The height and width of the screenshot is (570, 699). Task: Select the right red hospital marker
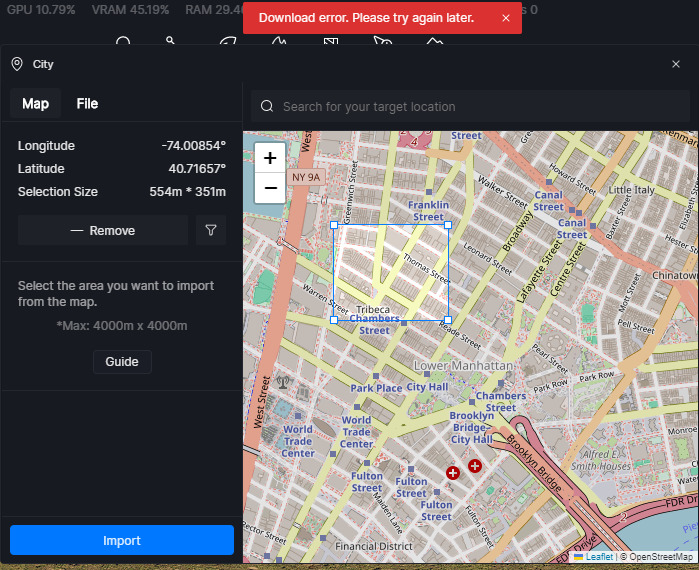475,466
